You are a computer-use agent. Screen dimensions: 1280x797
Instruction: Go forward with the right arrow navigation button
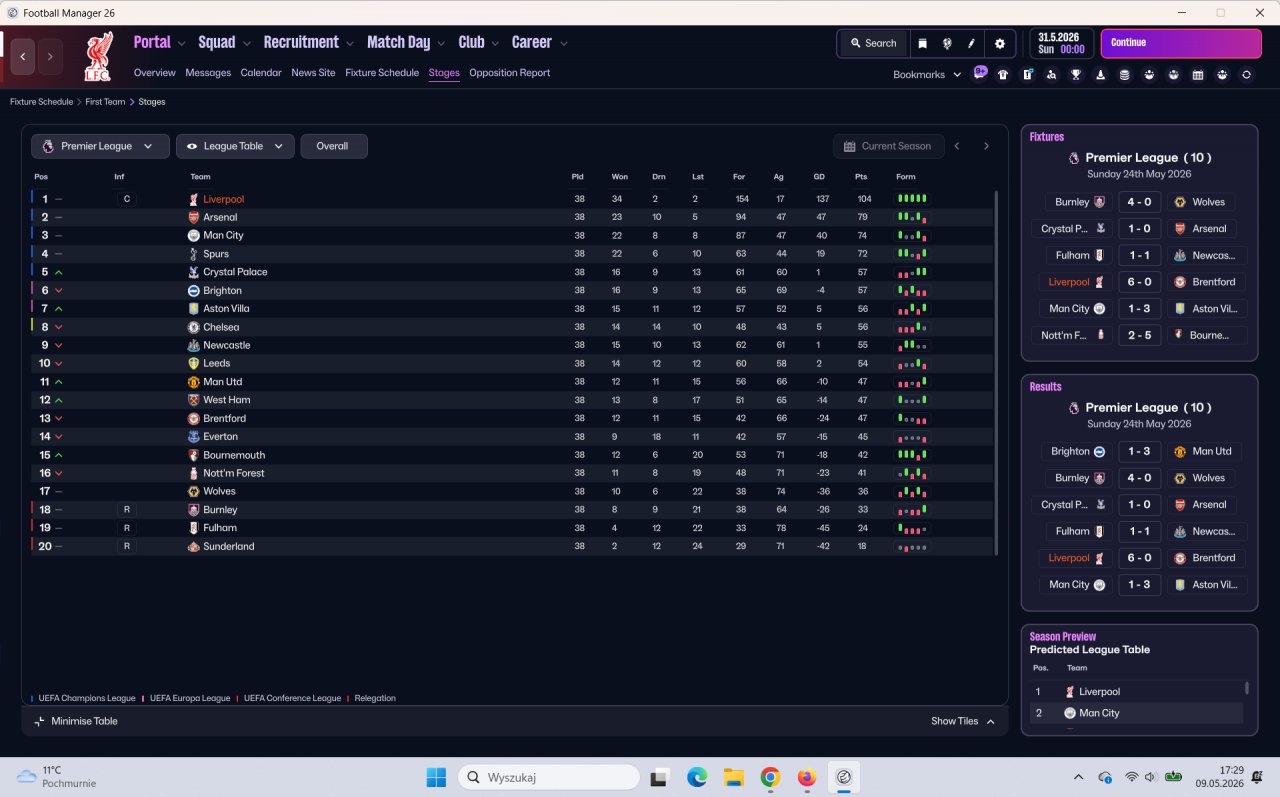(x=50, y=57)
